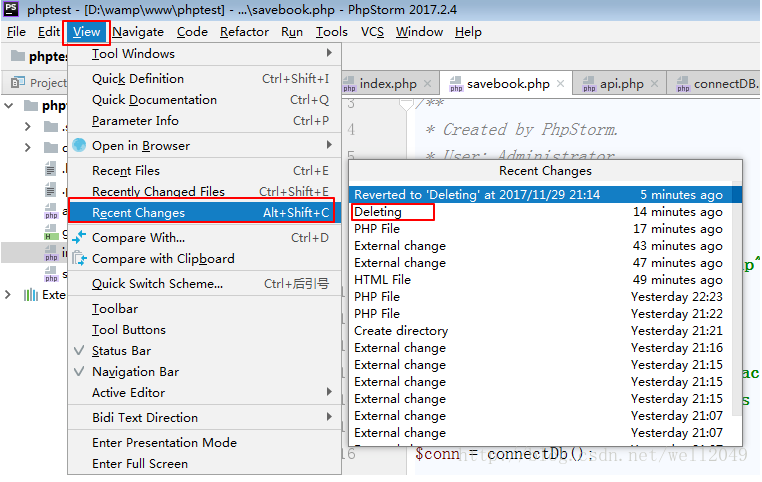Open the Code menu

(192, 32)
